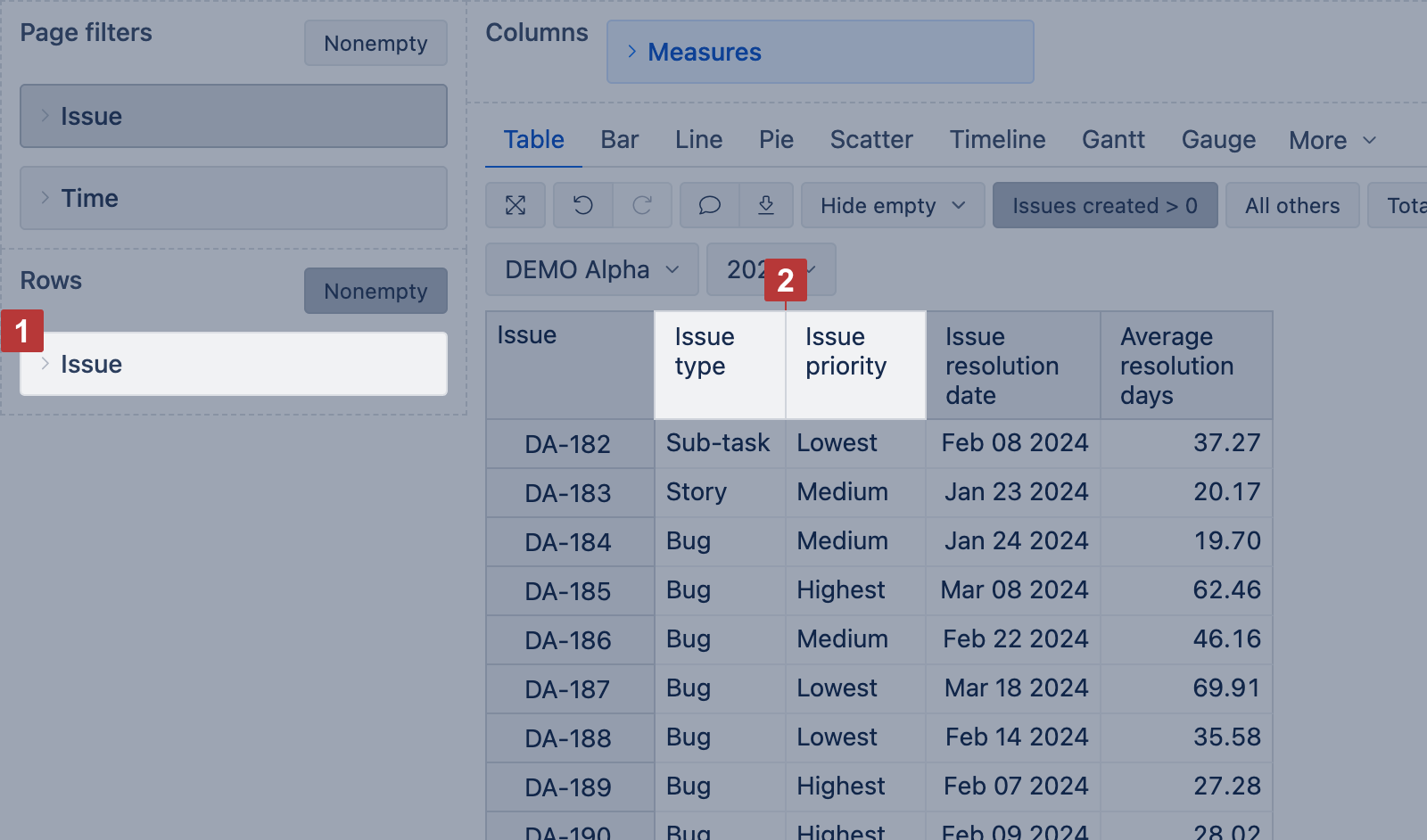Click the redo arrow icon
Viewport: 1427px width, 840px height.
642,206
